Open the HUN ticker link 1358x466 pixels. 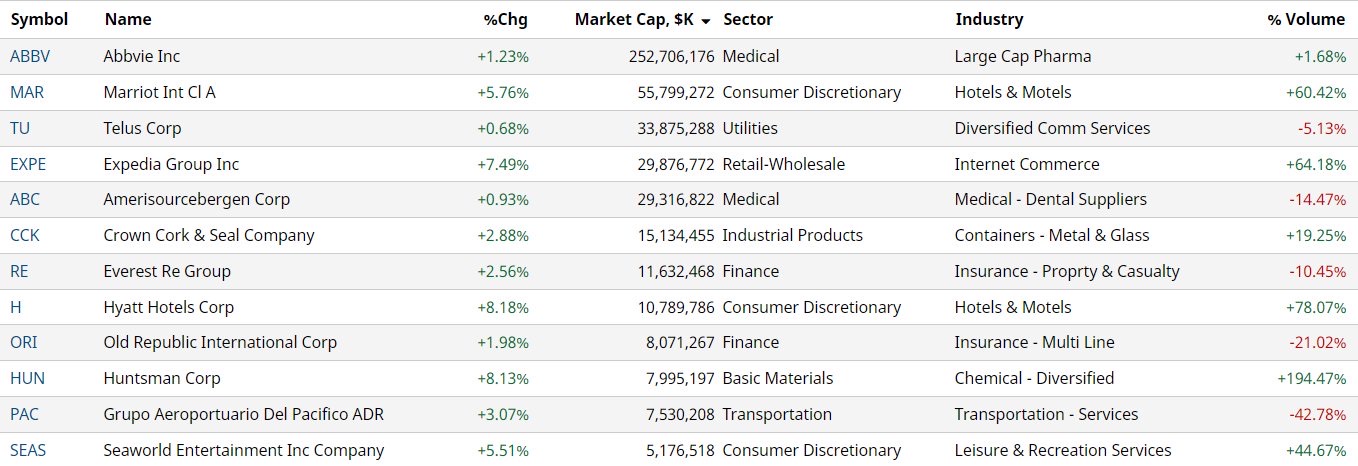click(27, 378)
